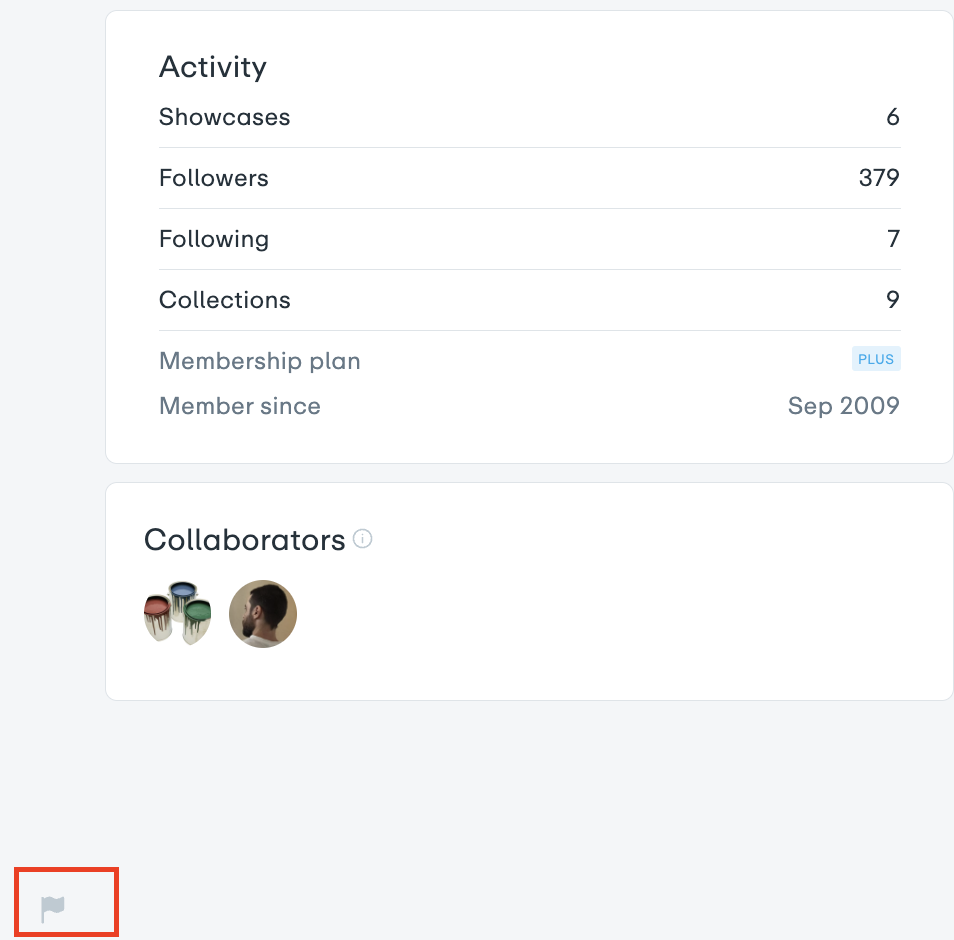
Task: Click the flag report icon
Action: pyautogui.click(x=53, y=909)
